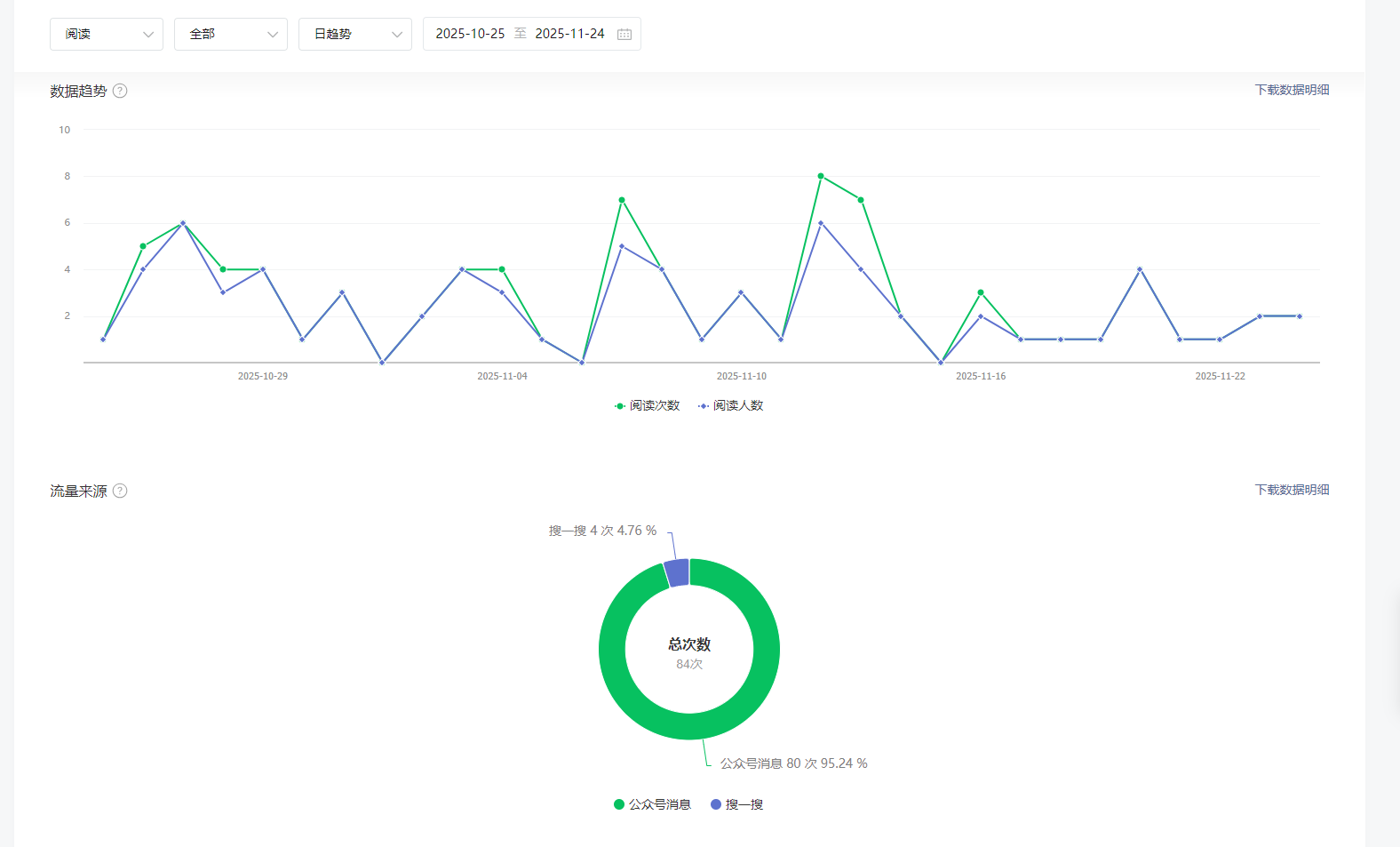The width and height of the screenshot is (1400, 847).
Task: Click help icon next to 流量来源
Action: click(120, 491)
